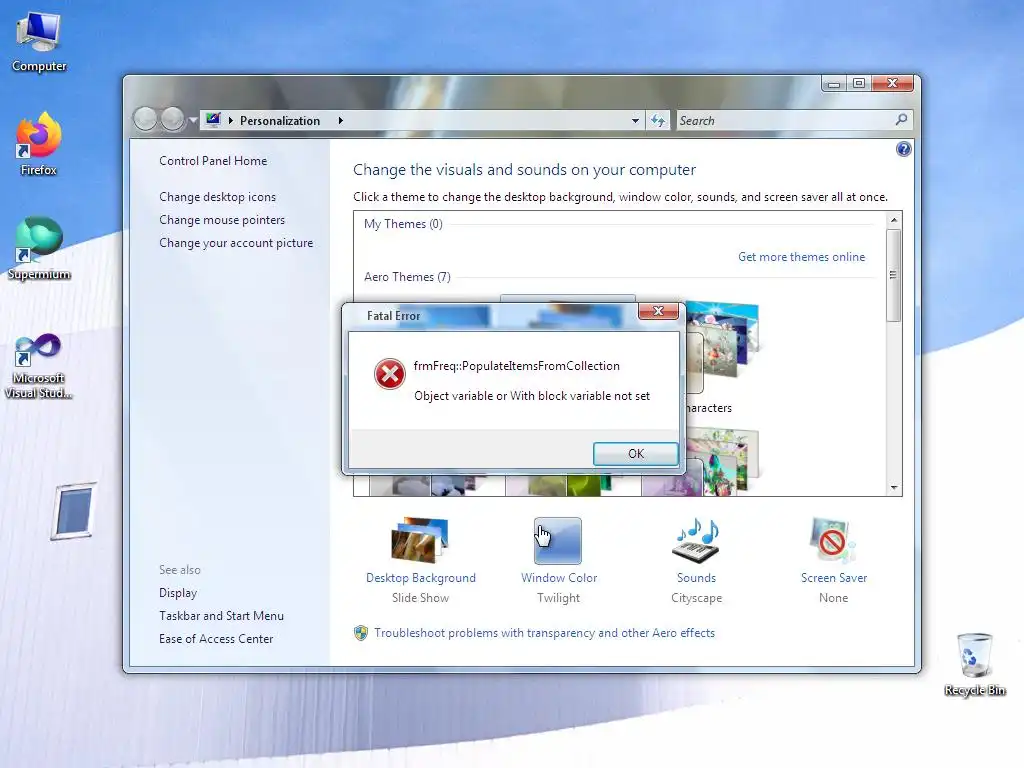Open Change mouse pointers
This screenshot has height=768, width=1024.
click(222, 219)
